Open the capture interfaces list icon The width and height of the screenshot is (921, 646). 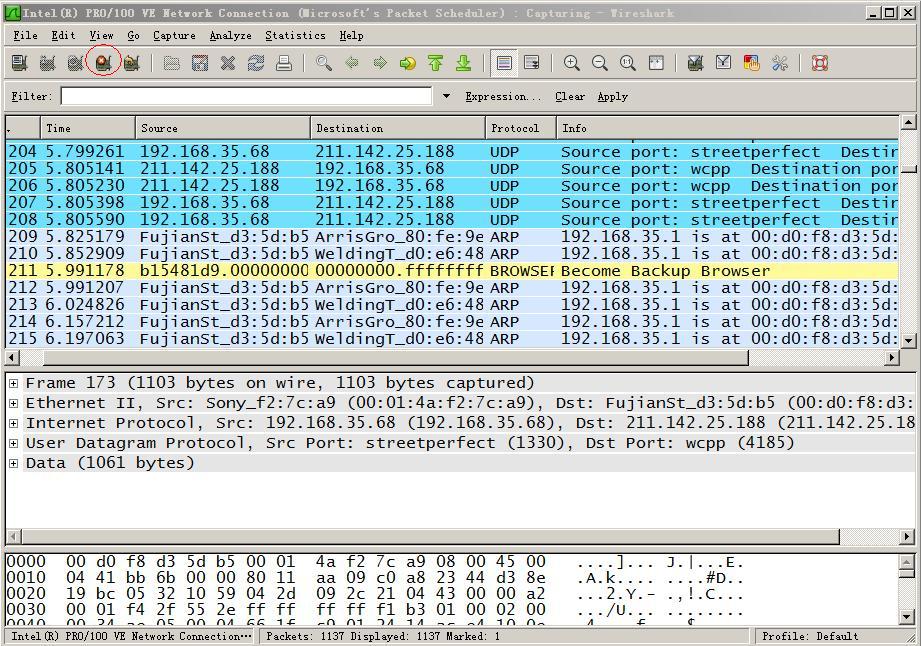tap(19, 63)
